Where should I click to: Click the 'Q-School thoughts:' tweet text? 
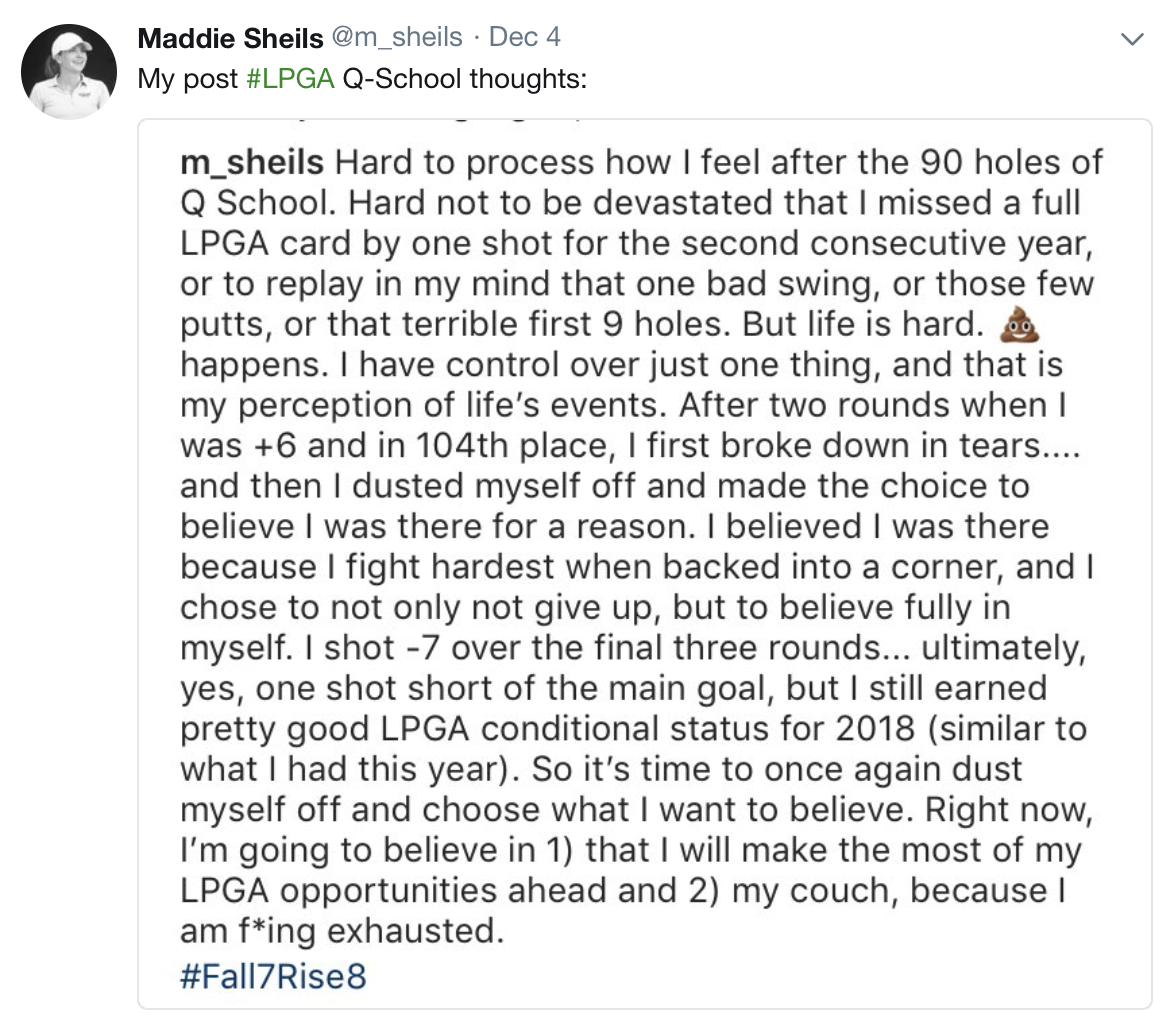464,78
